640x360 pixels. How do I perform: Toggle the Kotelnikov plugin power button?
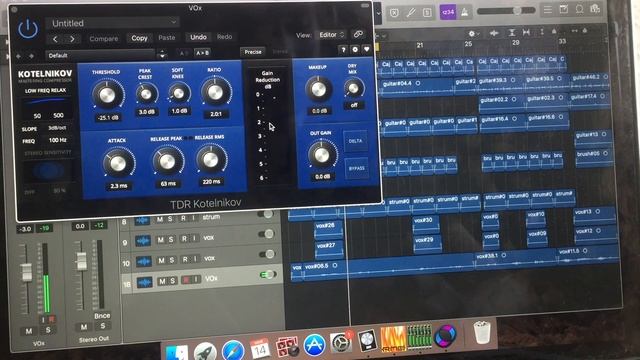click(x=28, y=29)
